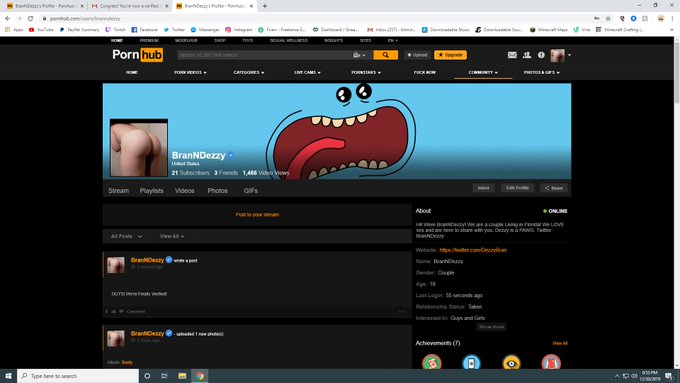Click the Windows 'Type here to search' box
680x383 pixels.
click(78, 376)
